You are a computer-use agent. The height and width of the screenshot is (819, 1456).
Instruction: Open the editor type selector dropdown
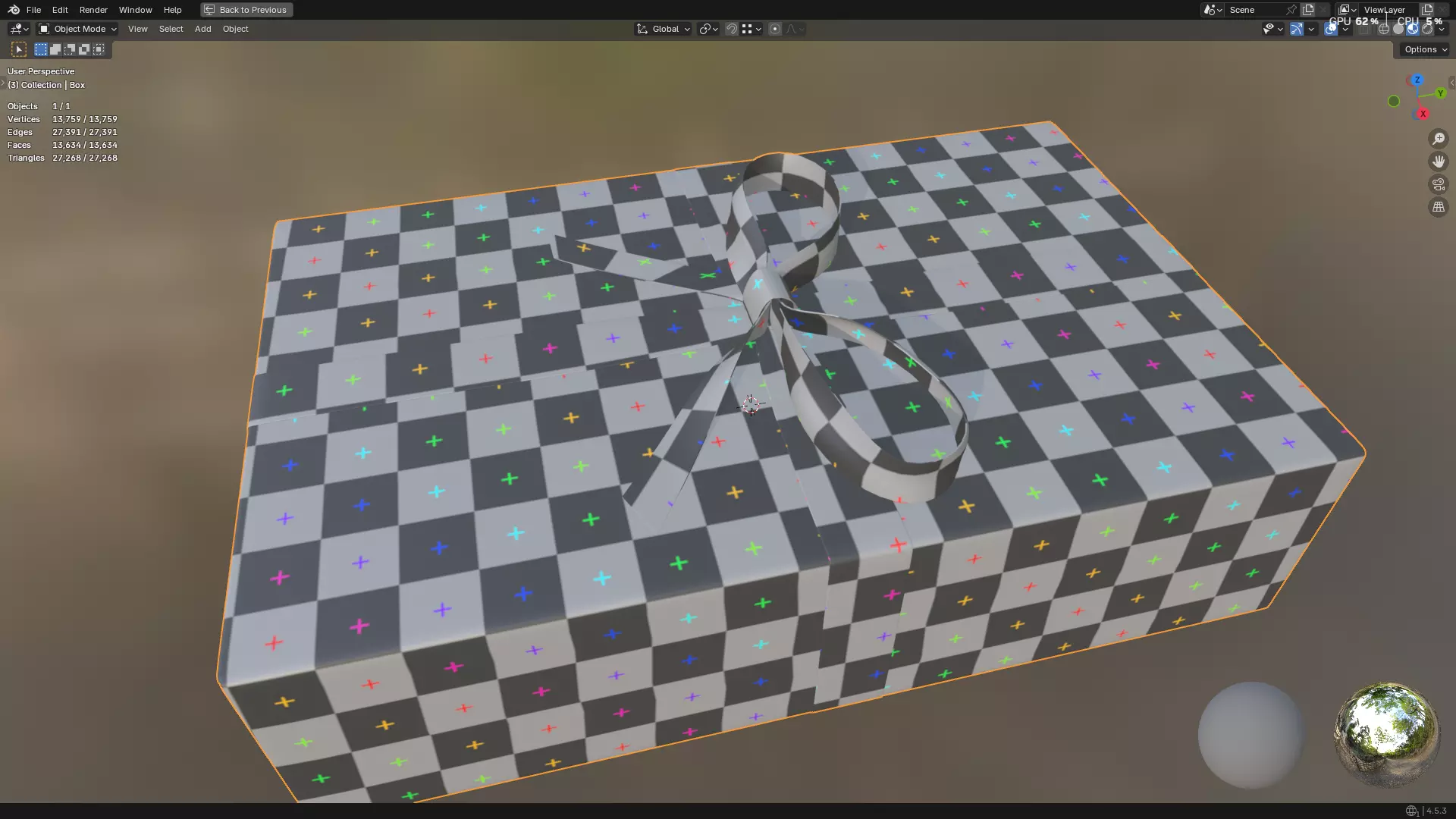19,29
